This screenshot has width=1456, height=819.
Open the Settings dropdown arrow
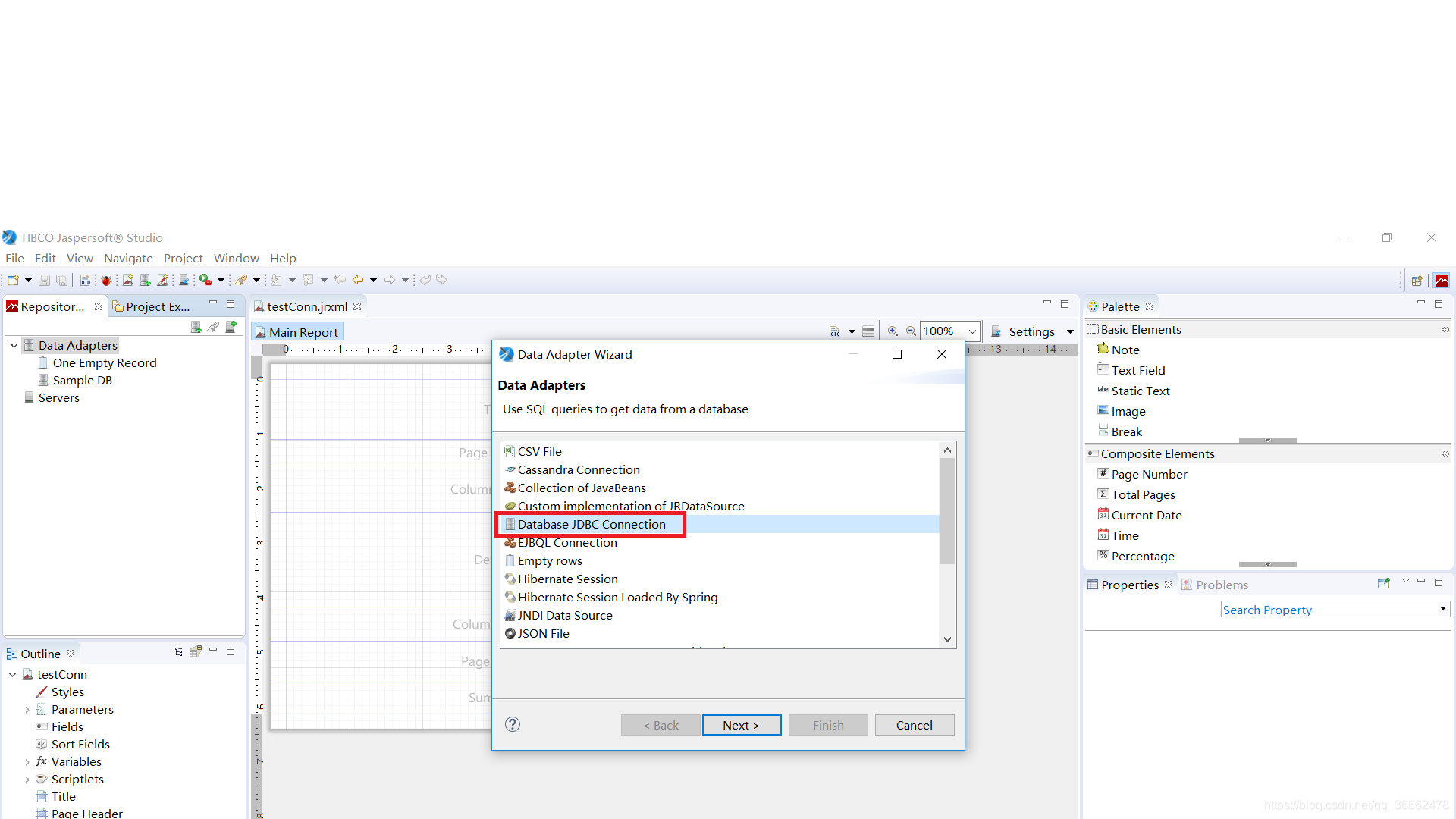(x=1070, y=331)
